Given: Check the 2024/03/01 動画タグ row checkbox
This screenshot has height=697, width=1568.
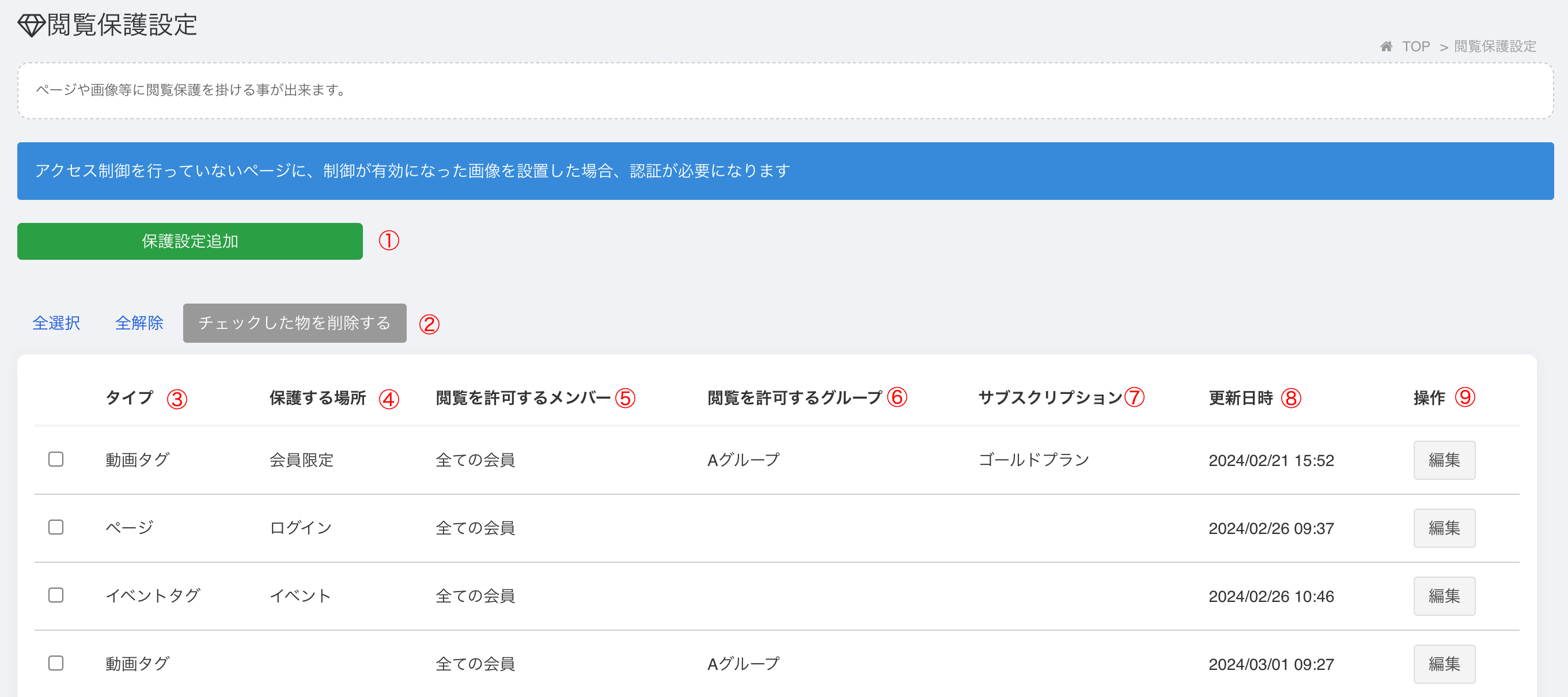Looking at the screenshot, I should pos(56,663).
